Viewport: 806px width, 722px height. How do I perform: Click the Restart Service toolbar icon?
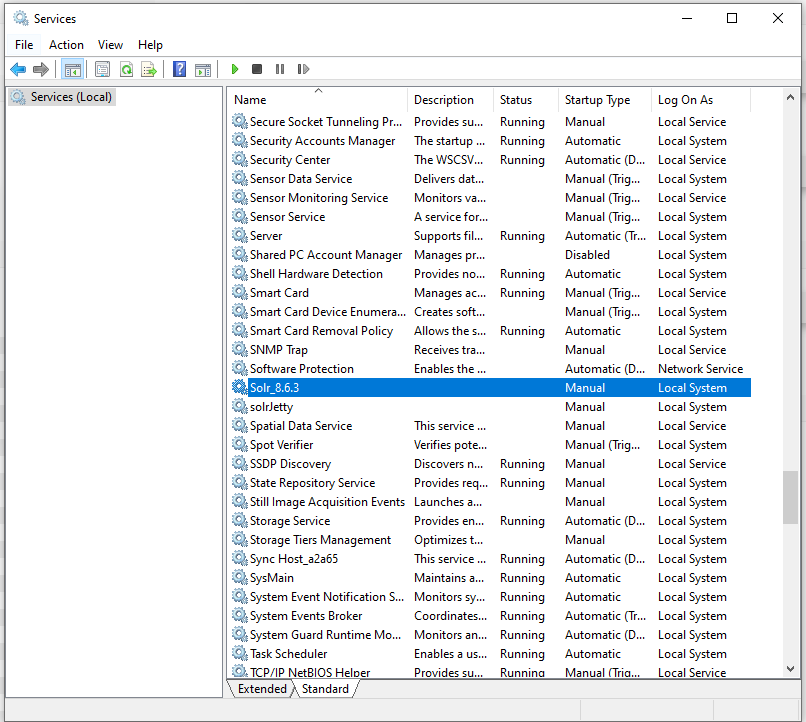(x=303, y=69)
